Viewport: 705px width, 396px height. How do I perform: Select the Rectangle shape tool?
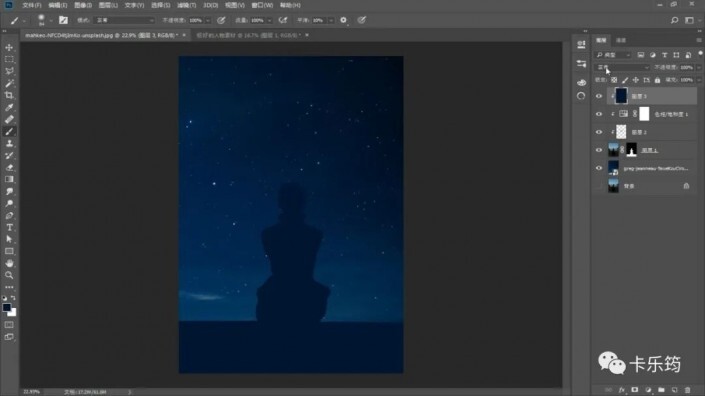pos(9,251)
